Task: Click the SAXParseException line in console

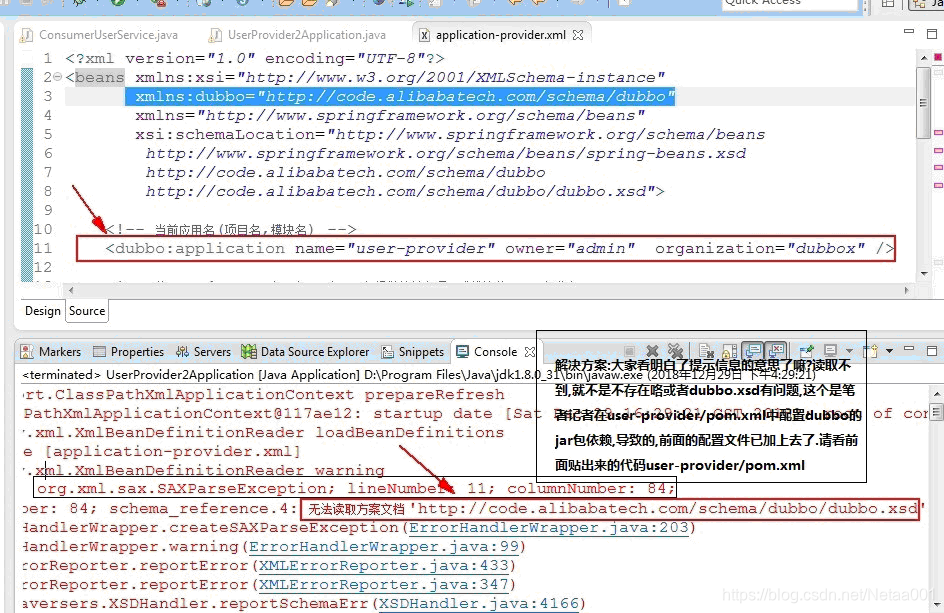Action: (x=355, y=488)
